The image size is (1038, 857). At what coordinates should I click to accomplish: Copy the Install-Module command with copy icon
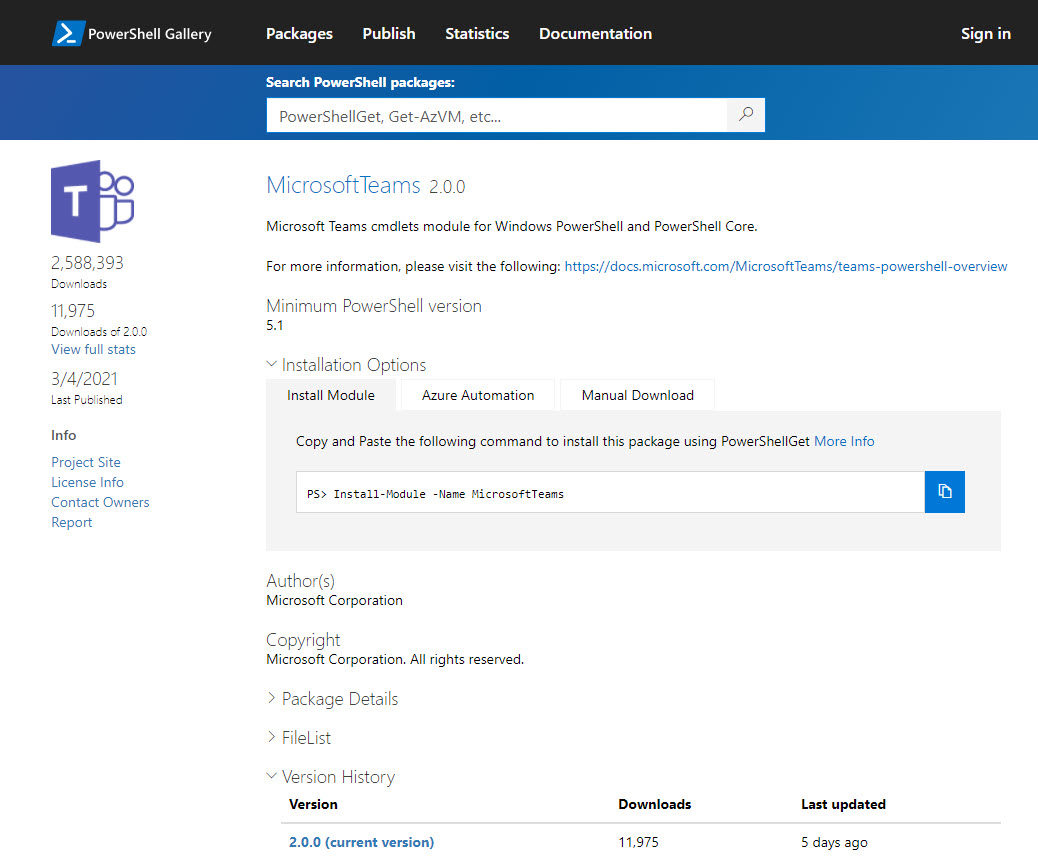[944, 492]
